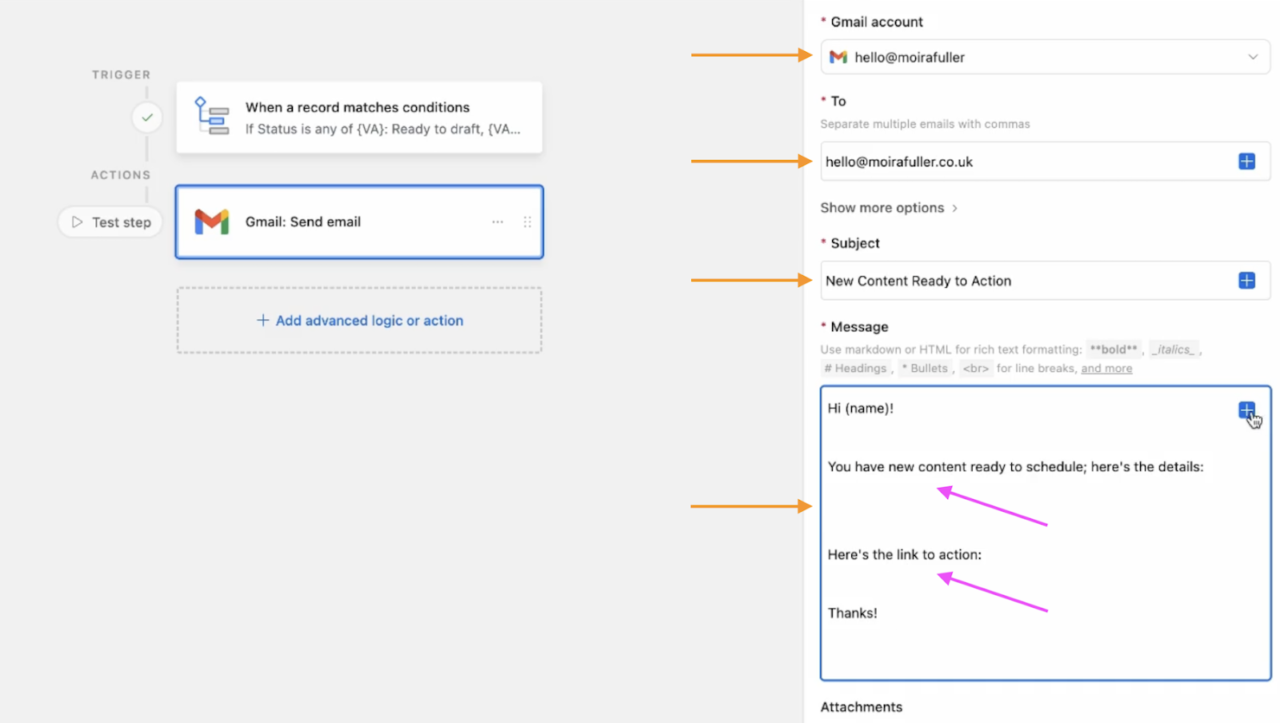The width and height of the screenshot is (1280, 723).
Task: Click the drag handle on Gmail step
Action: pos(527,222)
